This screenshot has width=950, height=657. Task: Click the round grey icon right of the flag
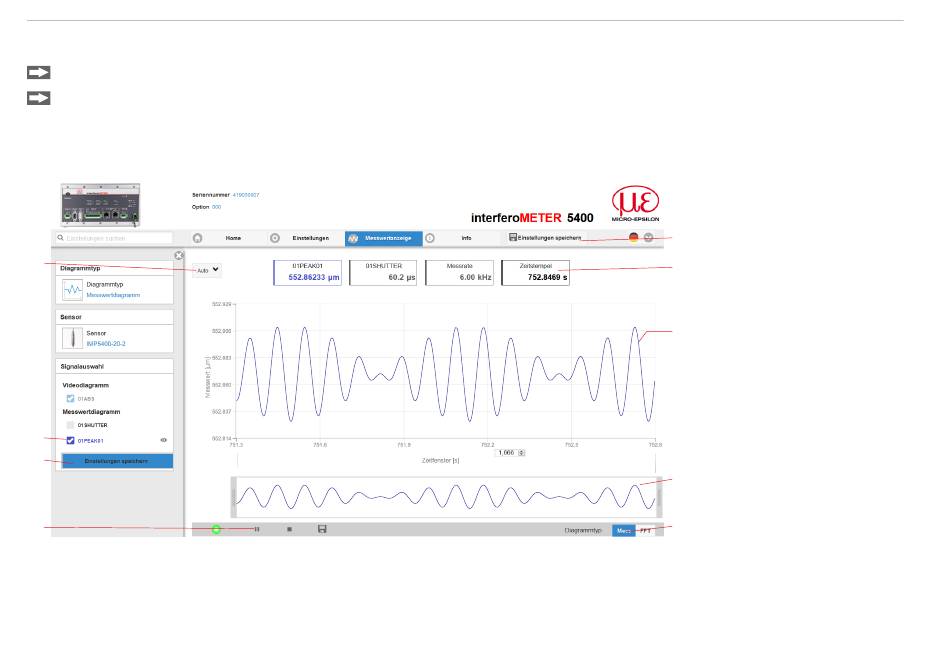(x=648, y=238)
